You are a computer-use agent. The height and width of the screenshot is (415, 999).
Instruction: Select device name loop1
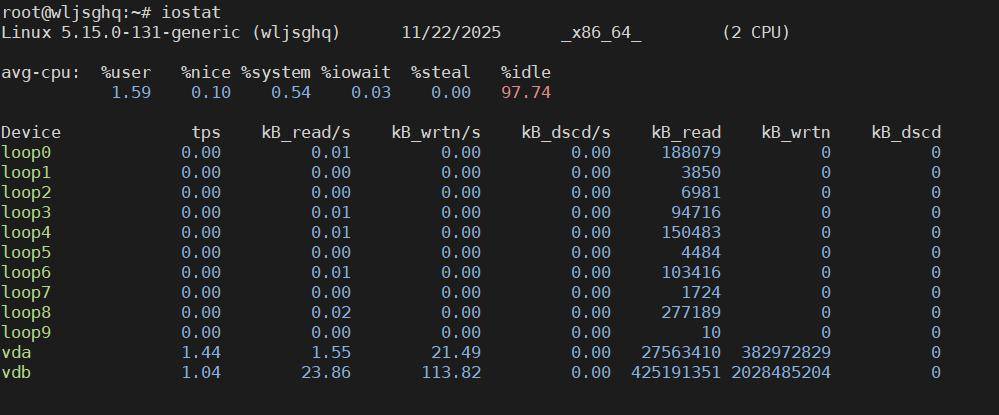26,173
